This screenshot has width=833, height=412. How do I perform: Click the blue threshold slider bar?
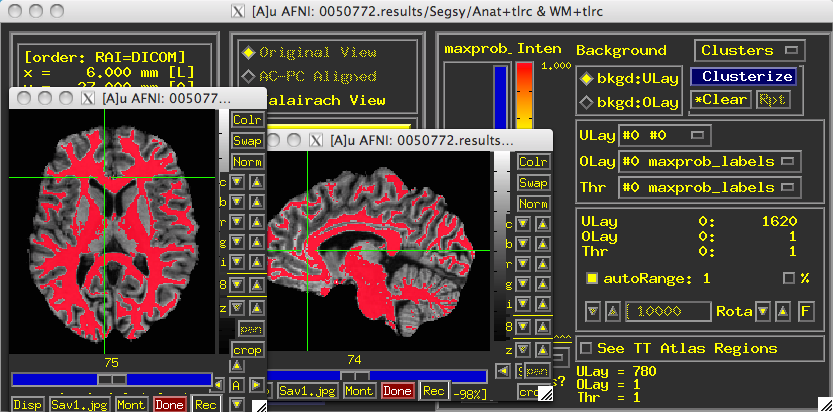[500, 97]
